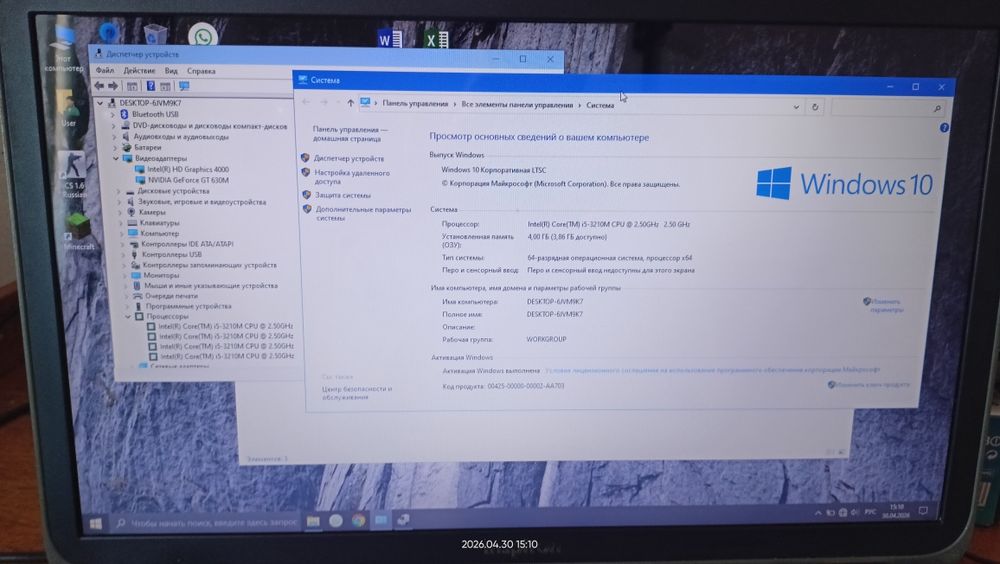Click Refresh button in System address bar
This screenshot has width=1000, height=564.
tap(814, 107)
